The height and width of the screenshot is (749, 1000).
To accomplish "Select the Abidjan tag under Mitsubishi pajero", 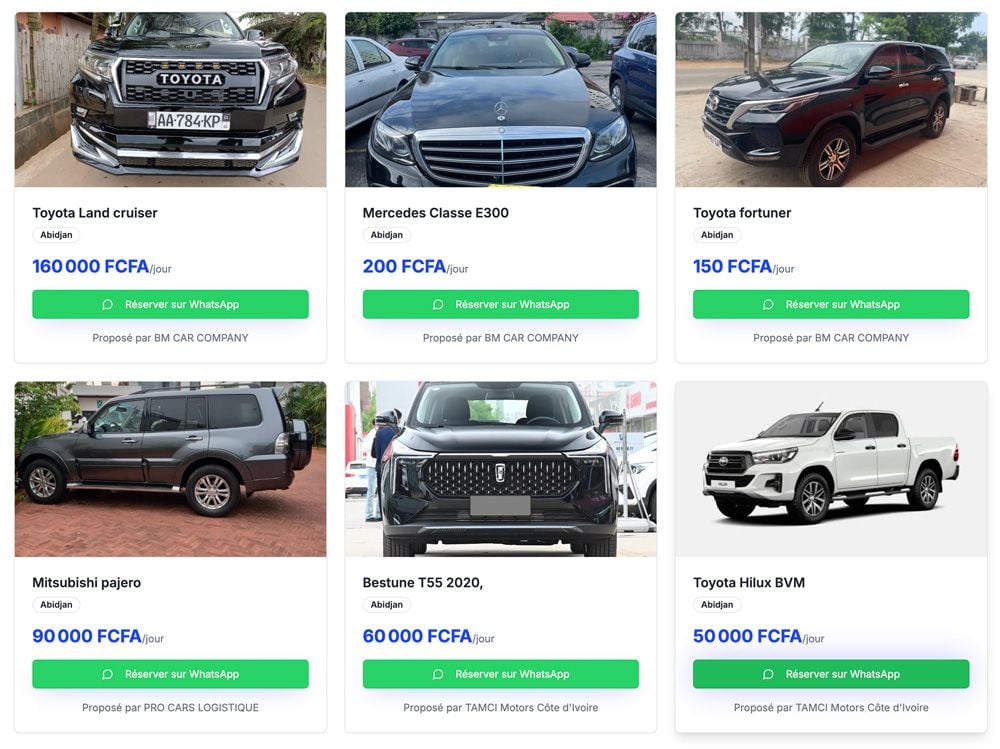I will (56, 605).
